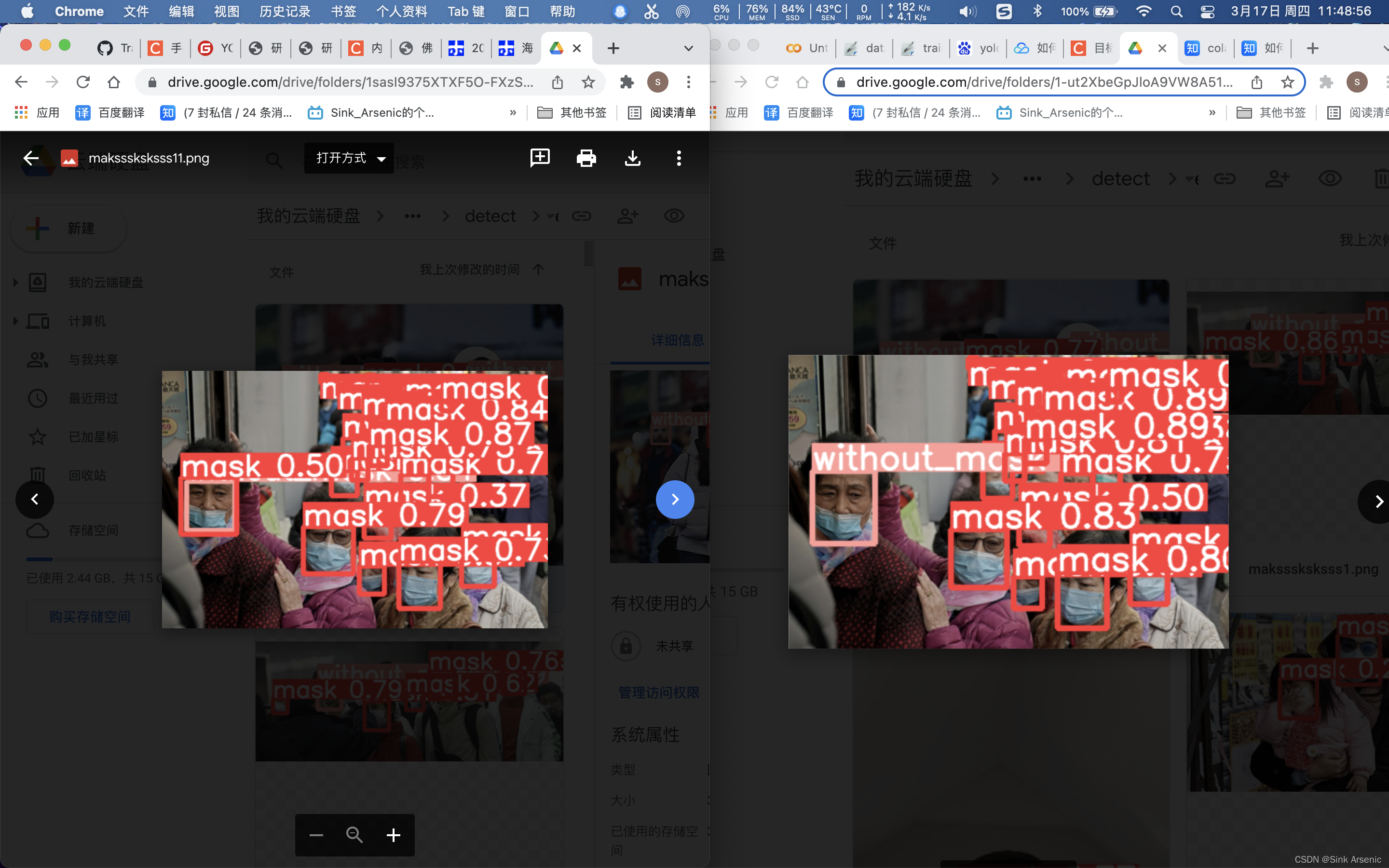Expand tab search dropdown in left window
This screenshot has width=1389, height=868.
point(688,48)
